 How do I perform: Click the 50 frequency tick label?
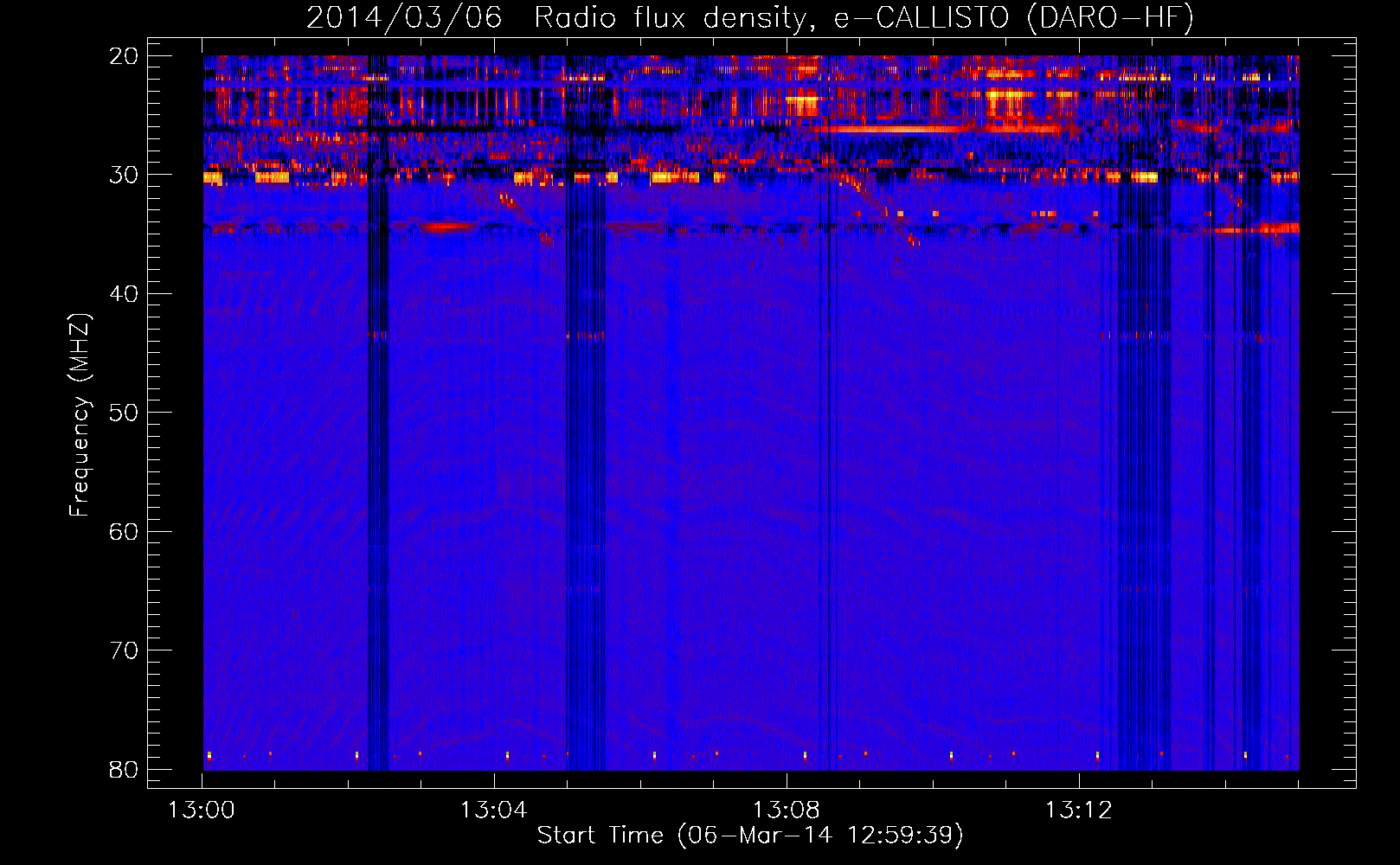click(125, 413)
